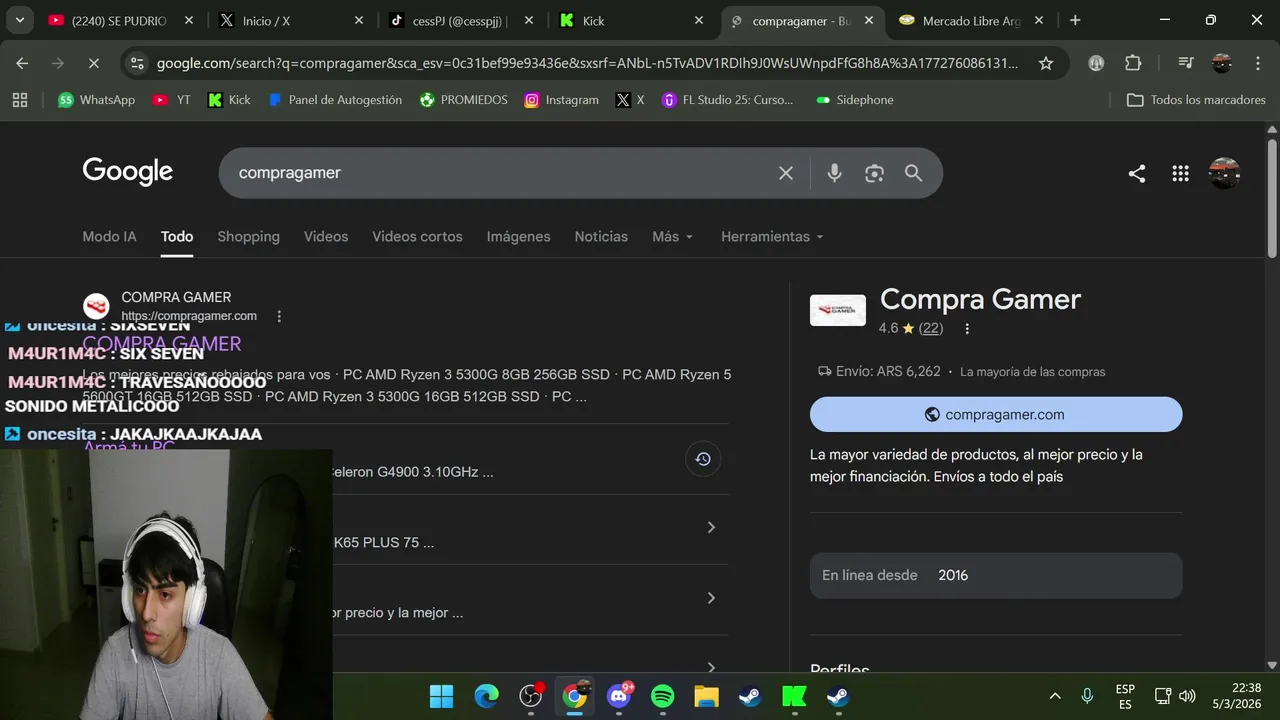
Task: Click the Compra Gamer logo thumbnail
Action: 838,310
